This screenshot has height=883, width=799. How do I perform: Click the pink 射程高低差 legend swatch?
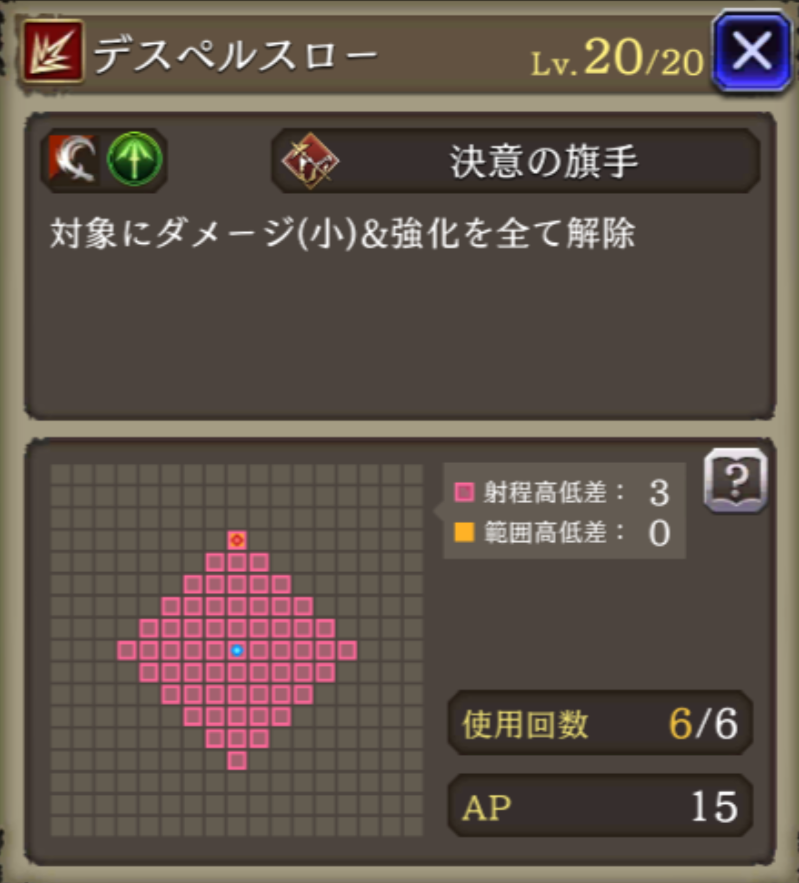[465, 492]
